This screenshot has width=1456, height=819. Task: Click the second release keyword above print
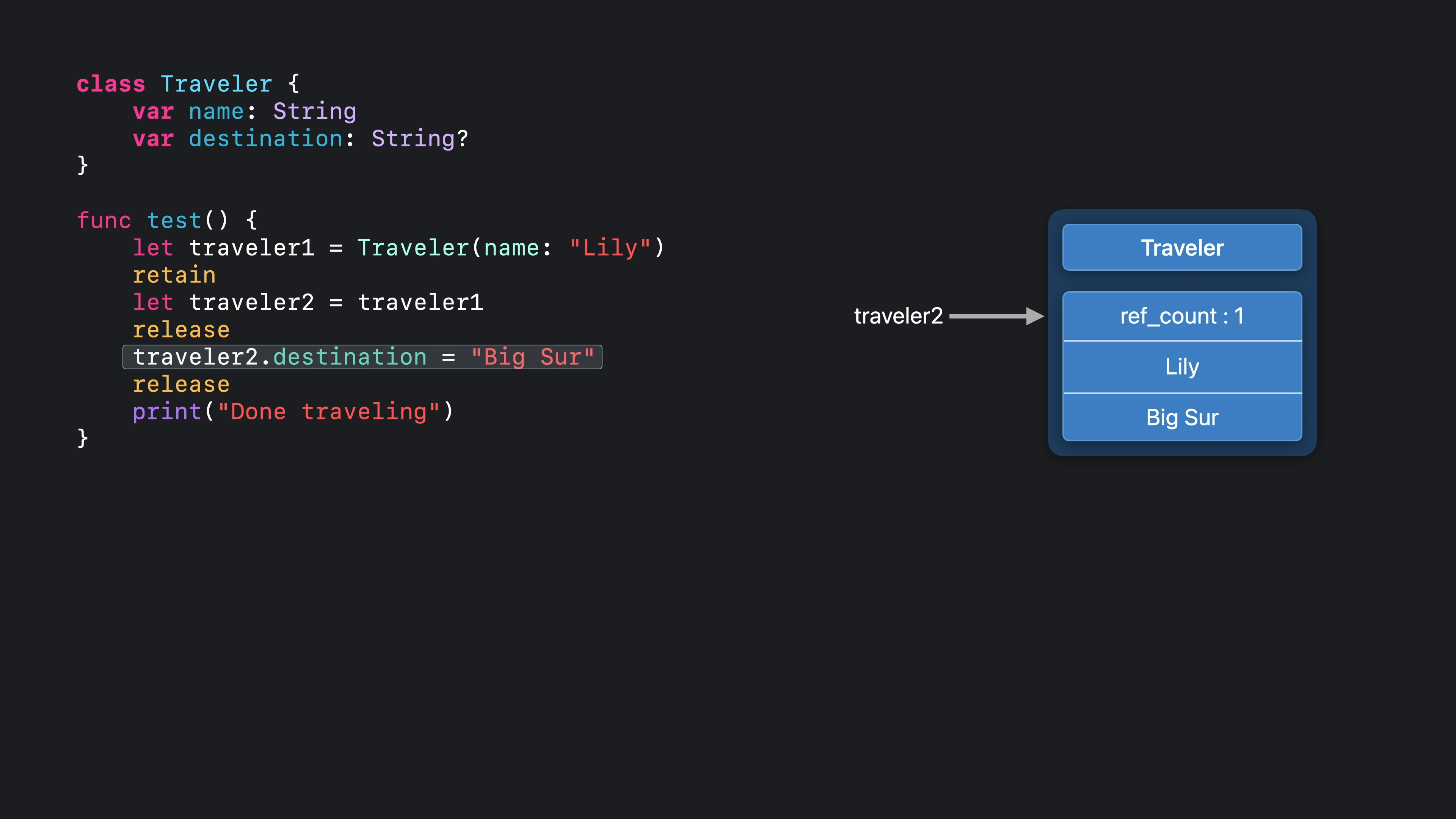(181, 384)
